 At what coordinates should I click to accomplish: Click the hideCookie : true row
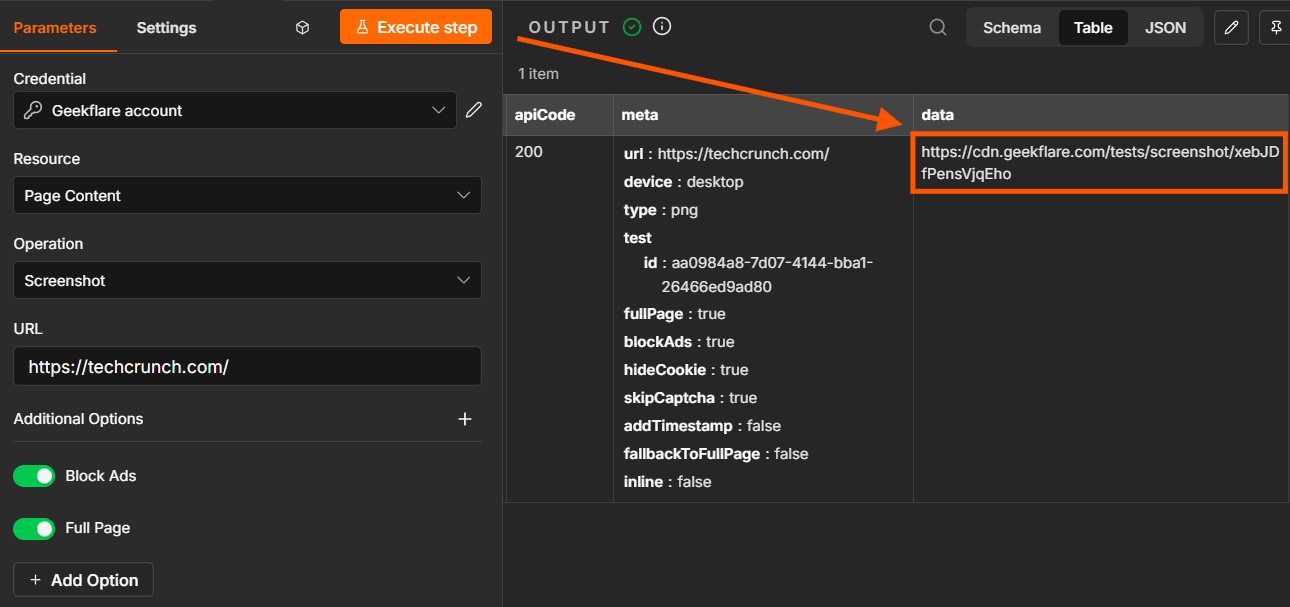click(x=686, y=370)
